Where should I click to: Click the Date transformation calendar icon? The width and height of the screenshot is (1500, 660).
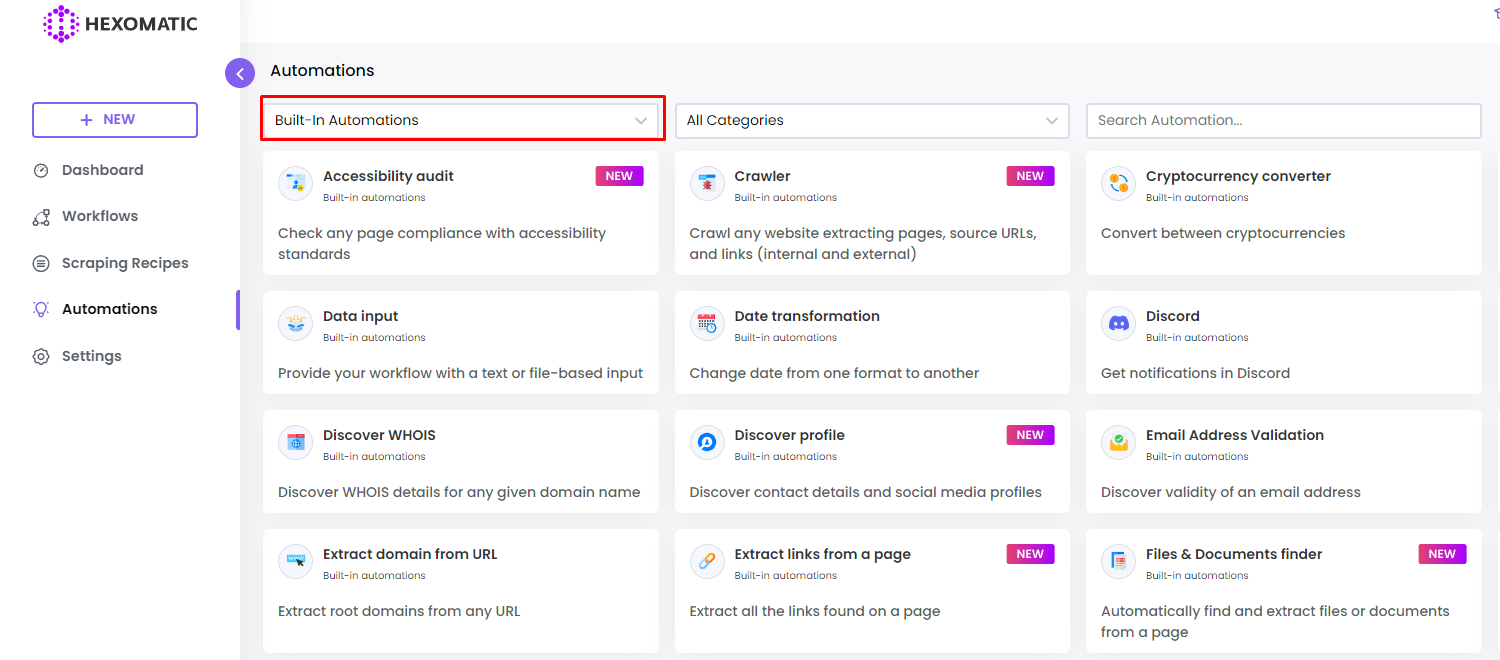pyautogui.click(x=707, y=324)
